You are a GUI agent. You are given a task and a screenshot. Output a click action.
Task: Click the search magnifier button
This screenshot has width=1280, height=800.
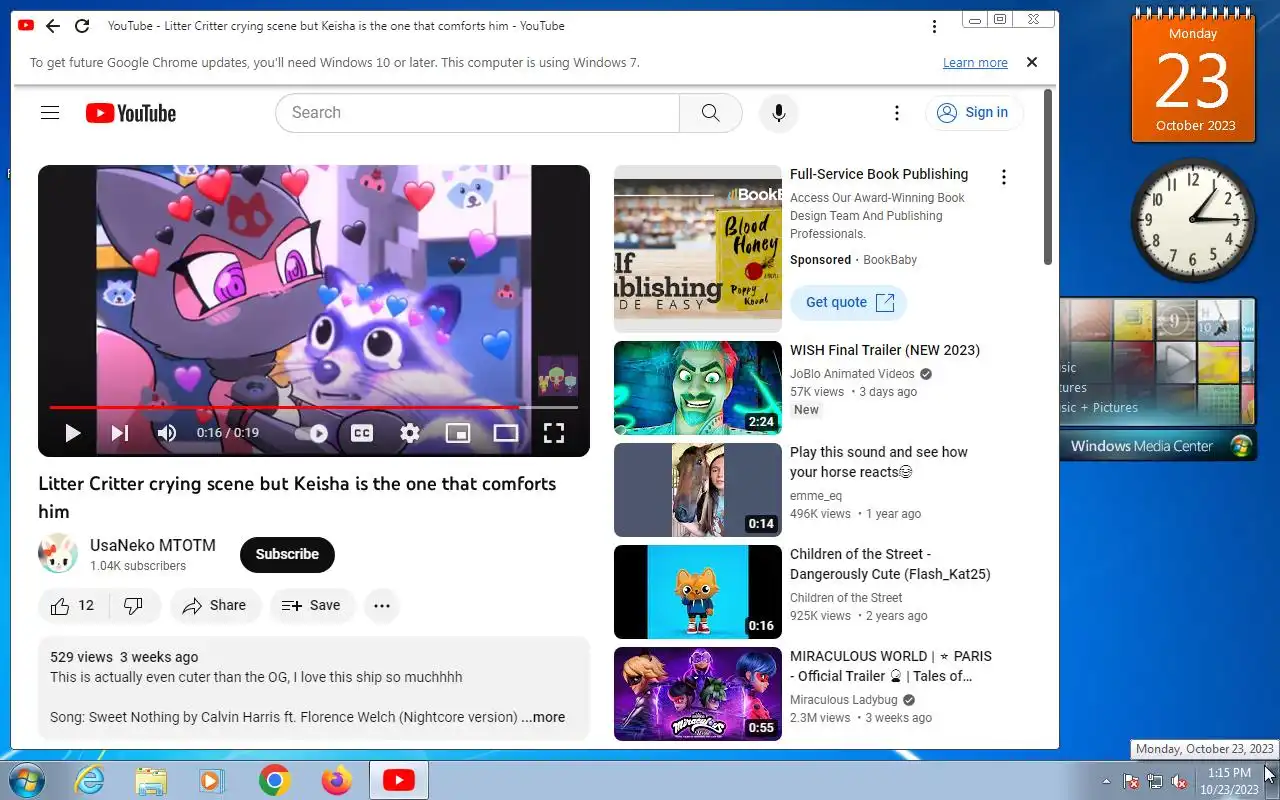[x=710, y=113]
